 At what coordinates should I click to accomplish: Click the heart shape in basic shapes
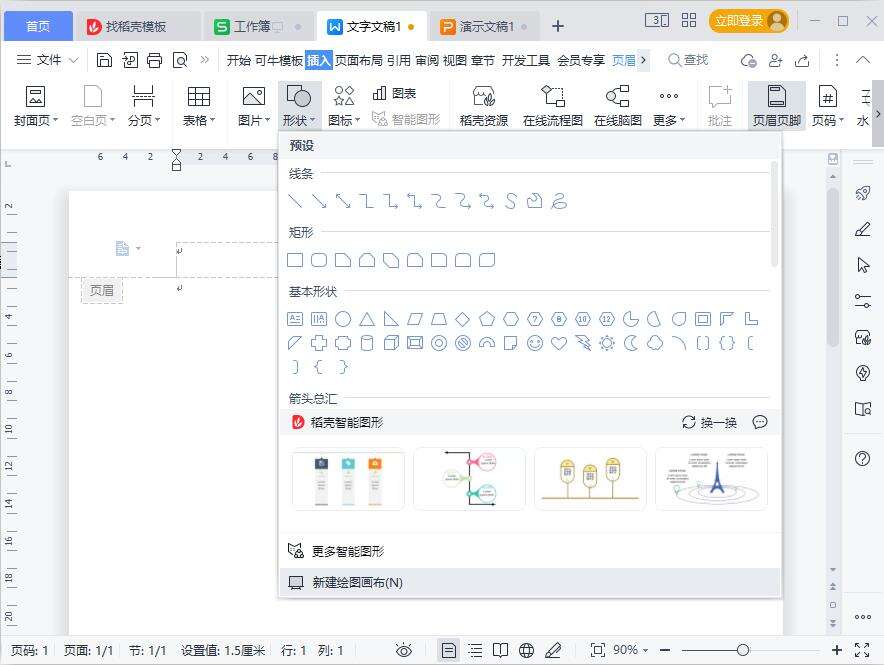tap(559, 343)
